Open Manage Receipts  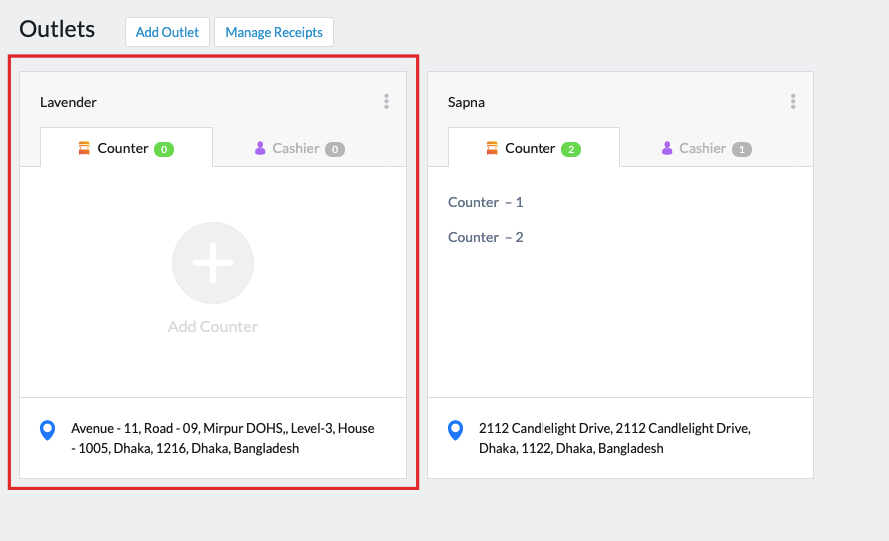click(274, 32)
